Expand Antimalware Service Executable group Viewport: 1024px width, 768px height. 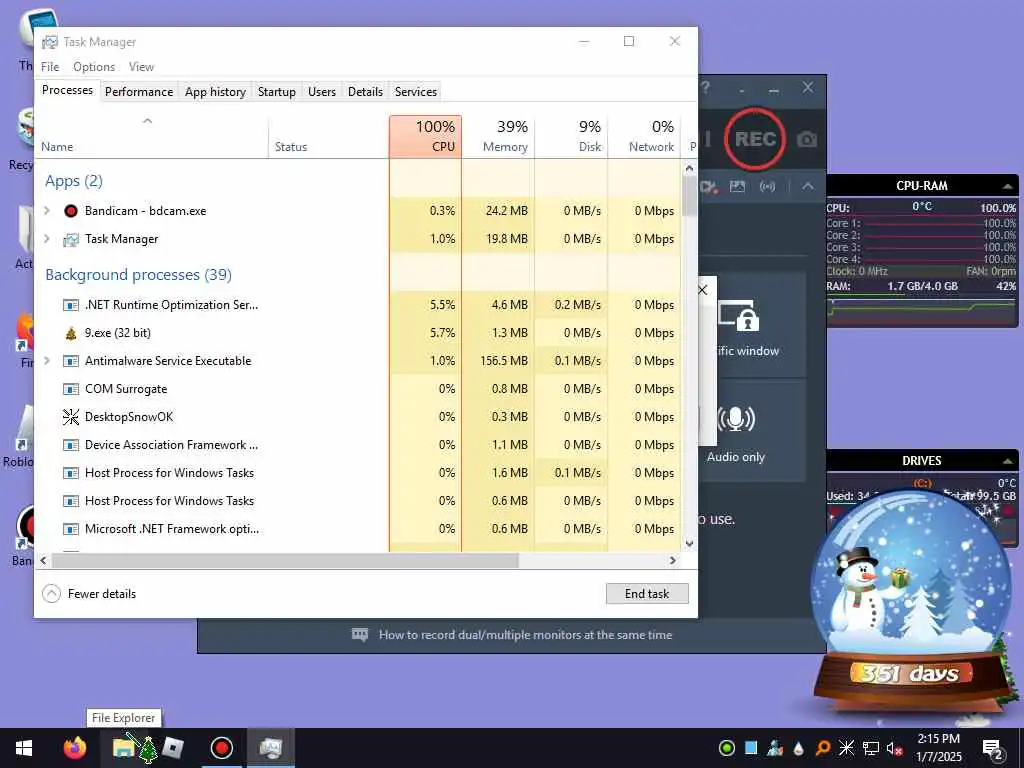(x=46, y=360)
